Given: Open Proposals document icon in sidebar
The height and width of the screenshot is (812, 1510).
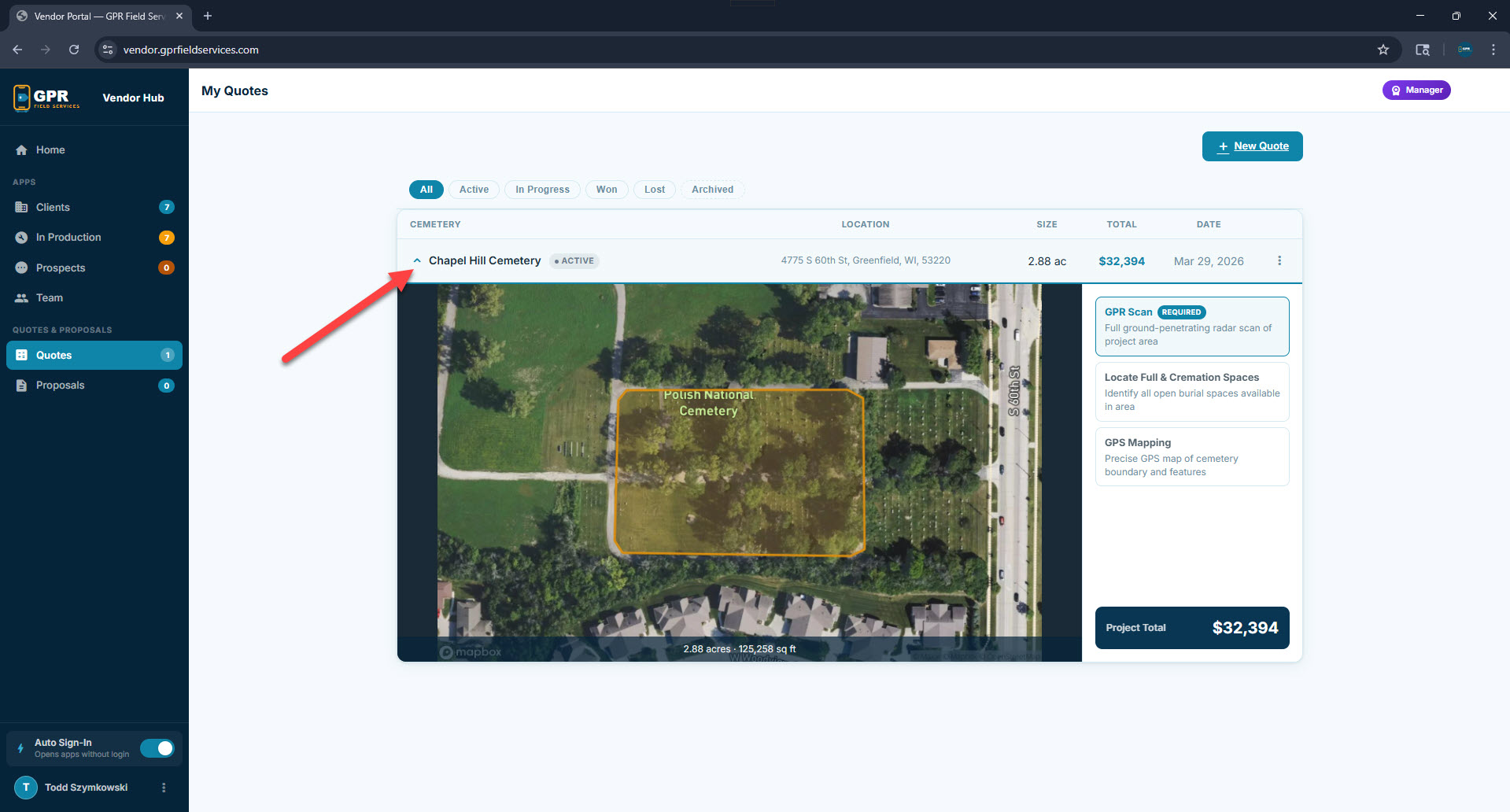Looking at the screenshot, I should tap(21, 386).
